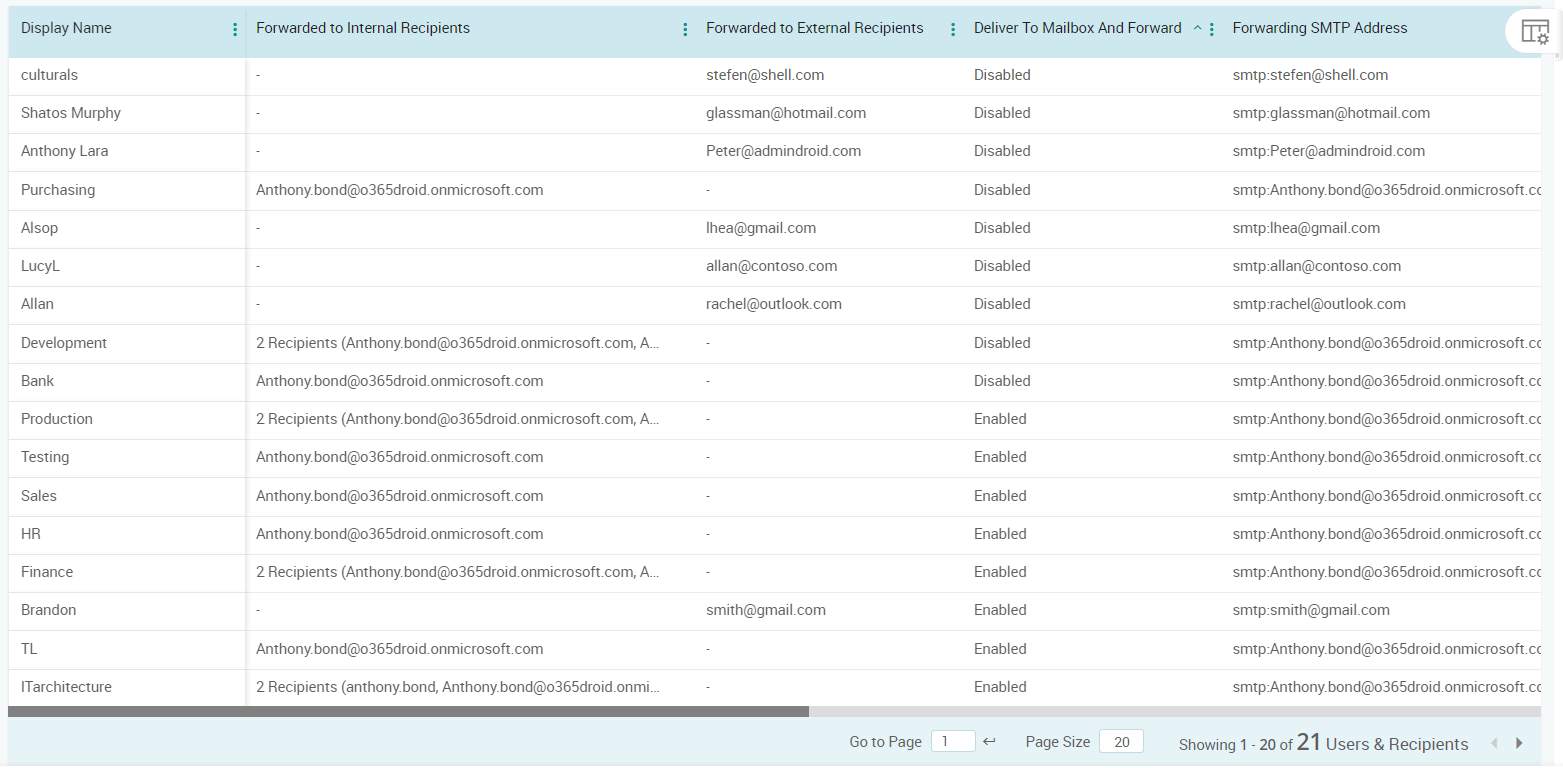1563x768 pixels.
Task: Click external recipient glassman@hotmail.com
Action: click(x=786, y=113)
